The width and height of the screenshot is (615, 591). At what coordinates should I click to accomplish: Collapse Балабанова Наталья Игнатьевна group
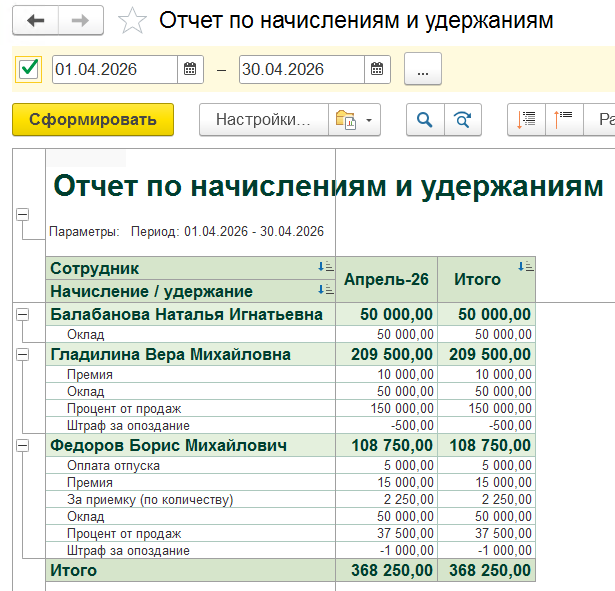click(x=23, y=315)
